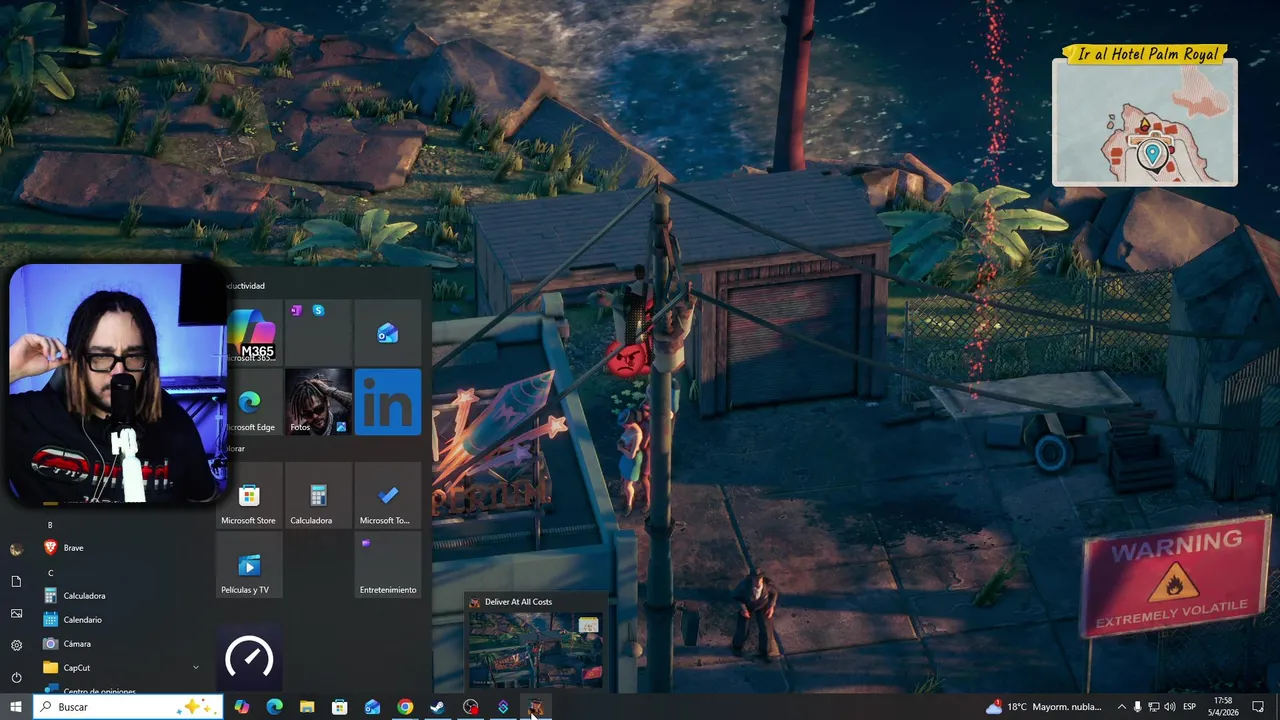Open the user account icon in Start sidebar
This screenshot has height=720, width=1280.
pyautogui.click(x=16, y=549)
